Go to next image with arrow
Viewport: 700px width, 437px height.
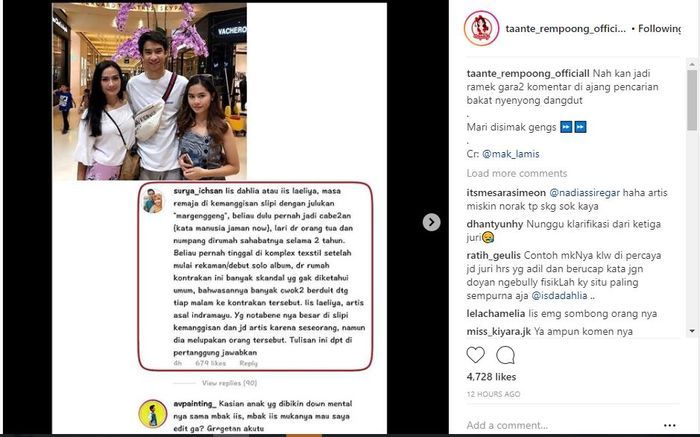[x=431, y=222]
